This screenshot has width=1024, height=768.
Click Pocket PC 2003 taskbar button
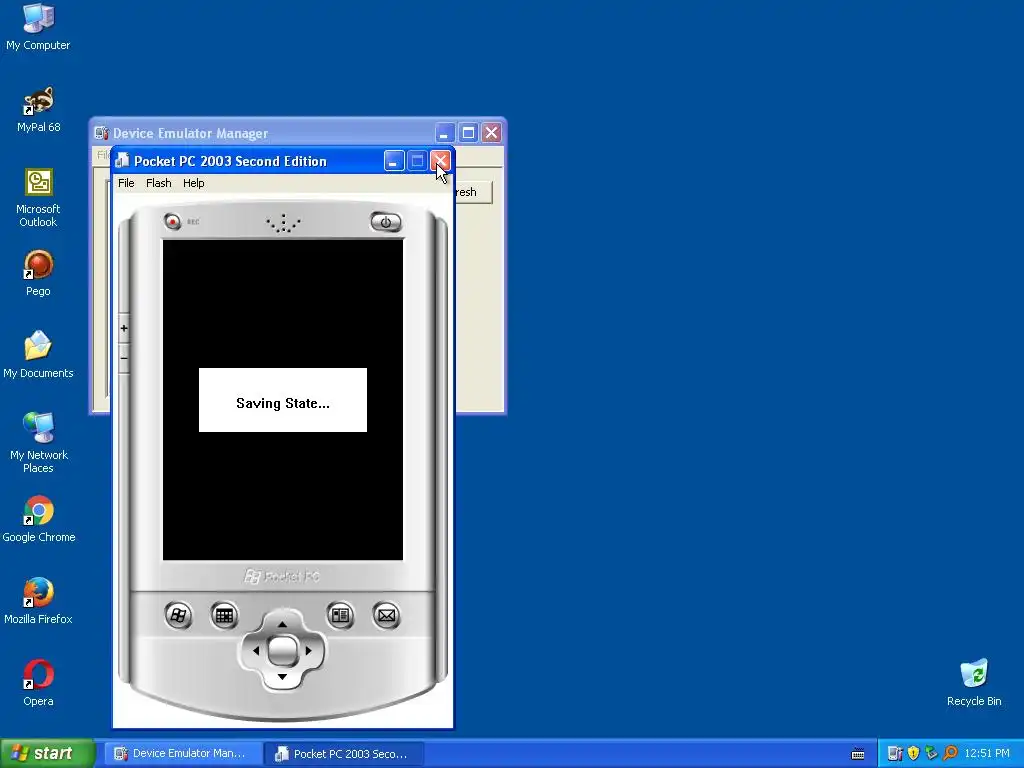click(x=345, y=754)
